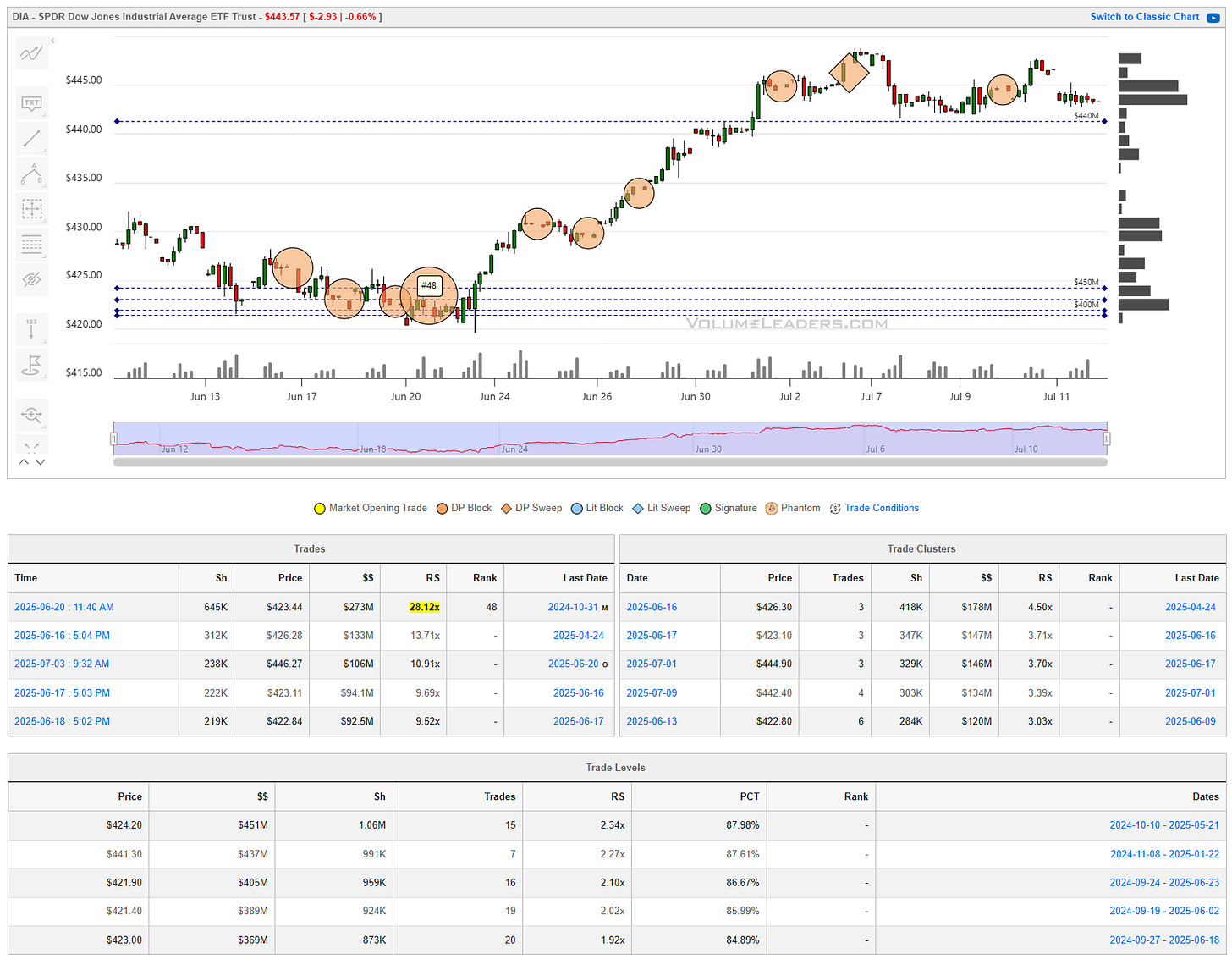Click last date 2025-06-20 in Trades
Screen dimensions: 1232x959
(x=573, y=664)
